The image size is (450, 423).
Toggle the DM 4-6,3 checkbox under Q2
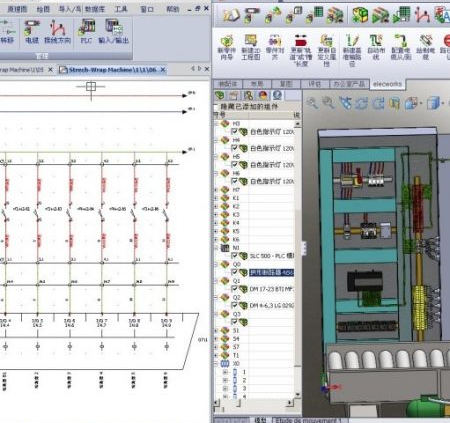[x=234, y=305]
